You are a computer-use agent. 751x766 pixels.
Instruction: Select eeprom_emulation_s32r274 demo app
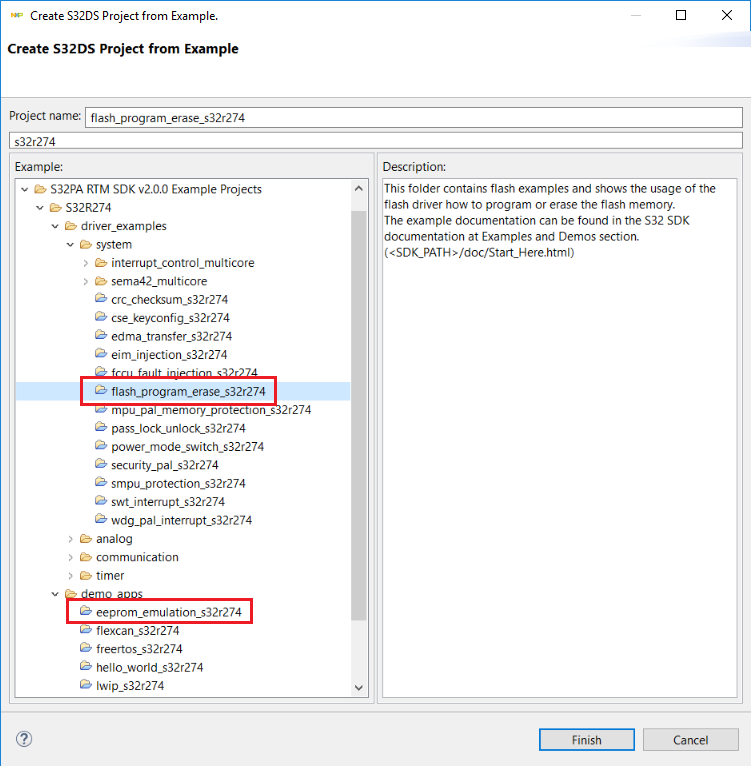169,612
